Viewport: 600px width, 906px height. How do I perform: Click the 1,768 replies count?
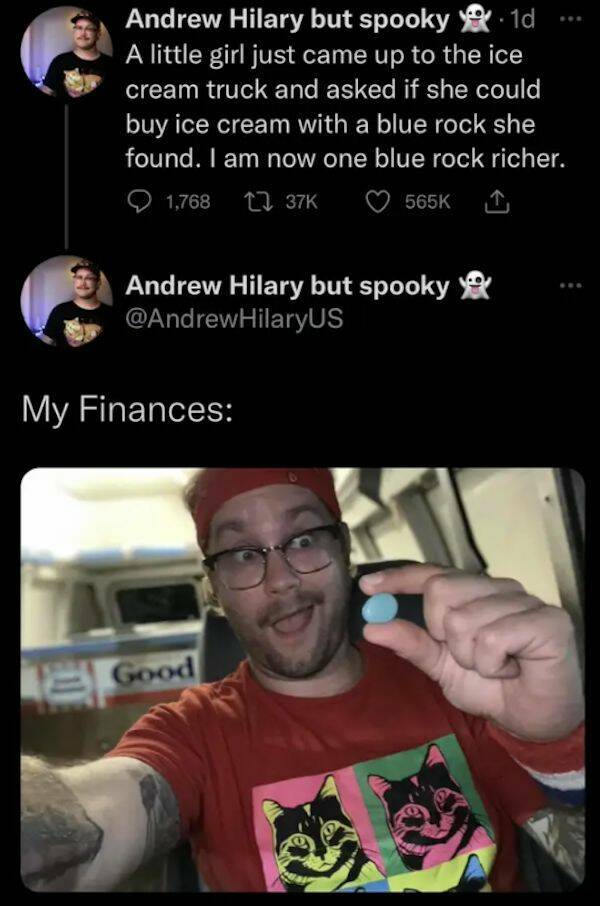[x=188, y=202]
